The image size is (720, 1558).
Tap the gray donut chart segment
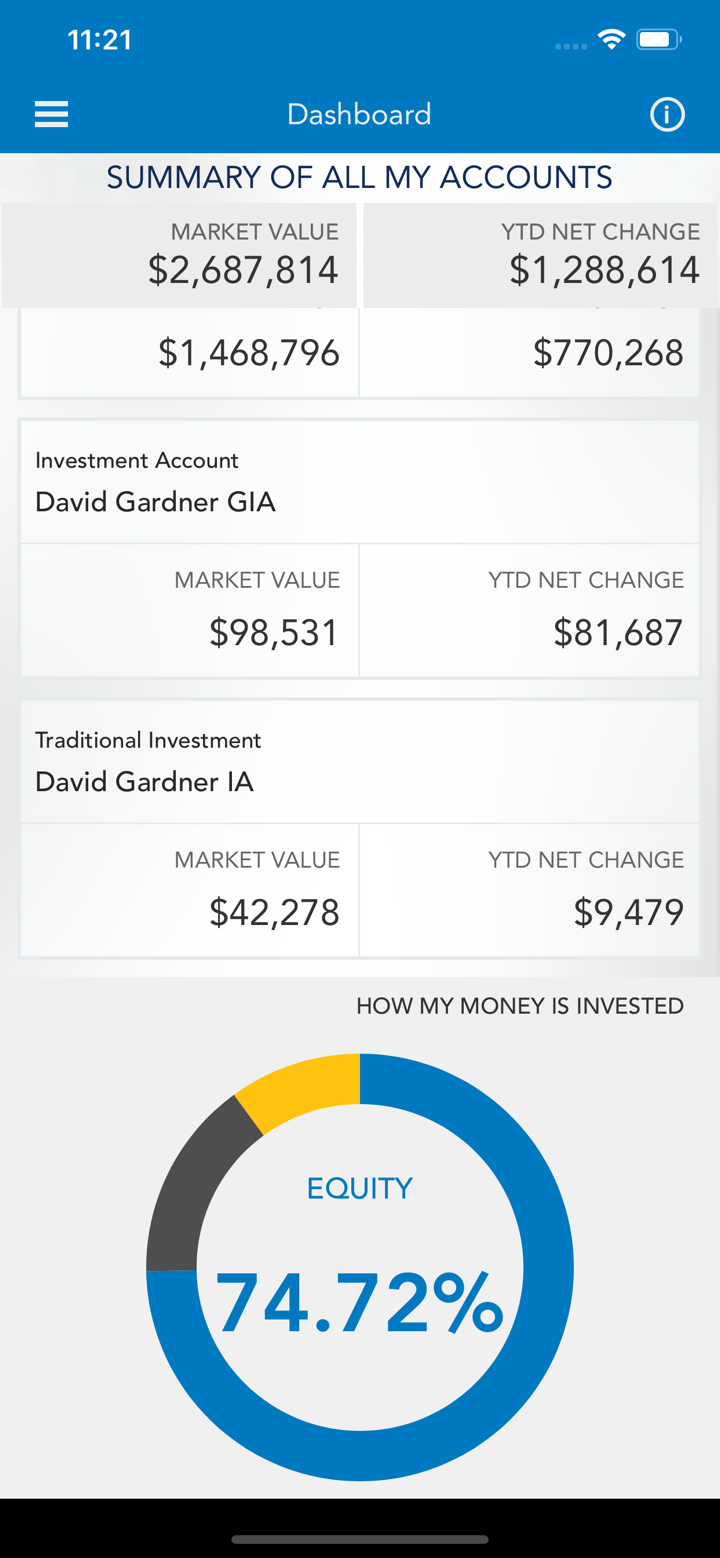tap(190, 1190)
